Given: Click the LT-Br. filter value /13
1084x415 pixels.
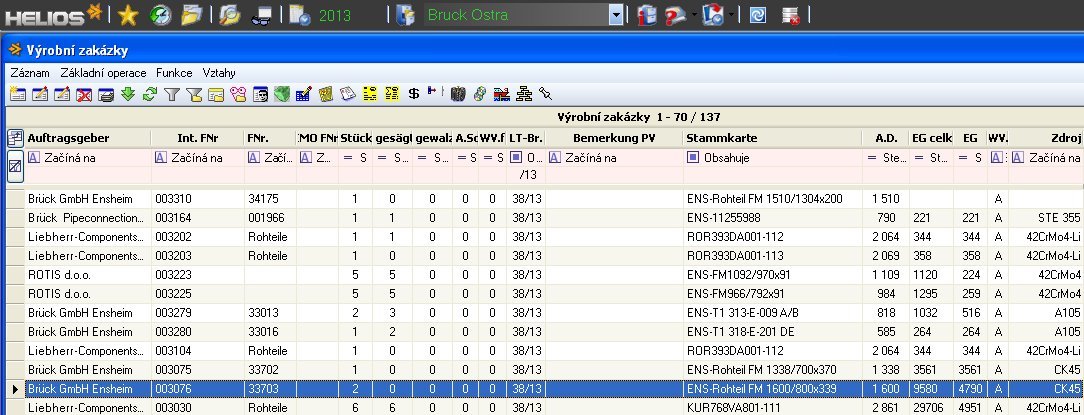Looking at the screenshot, I should [x=527, y=175].
